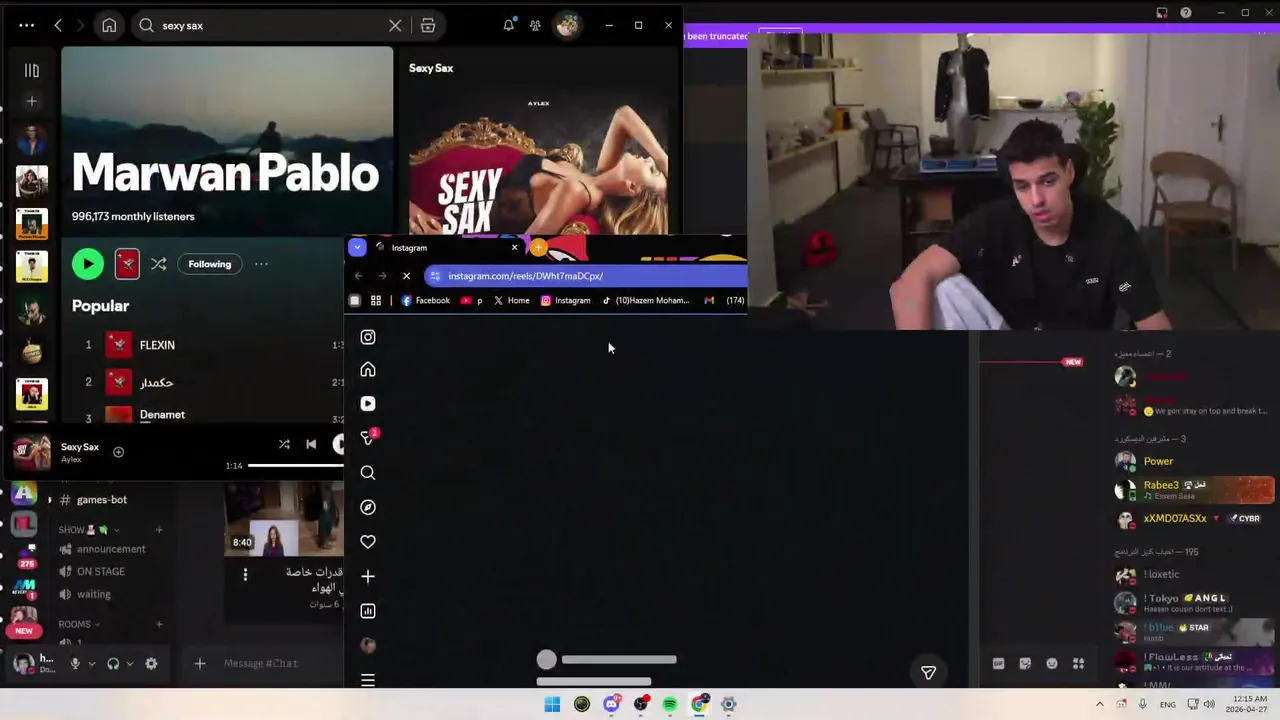Open Instagram profile avatar in sidebar
The height and width of the screenshot is (720, 1280).
(x=368, y=646)
